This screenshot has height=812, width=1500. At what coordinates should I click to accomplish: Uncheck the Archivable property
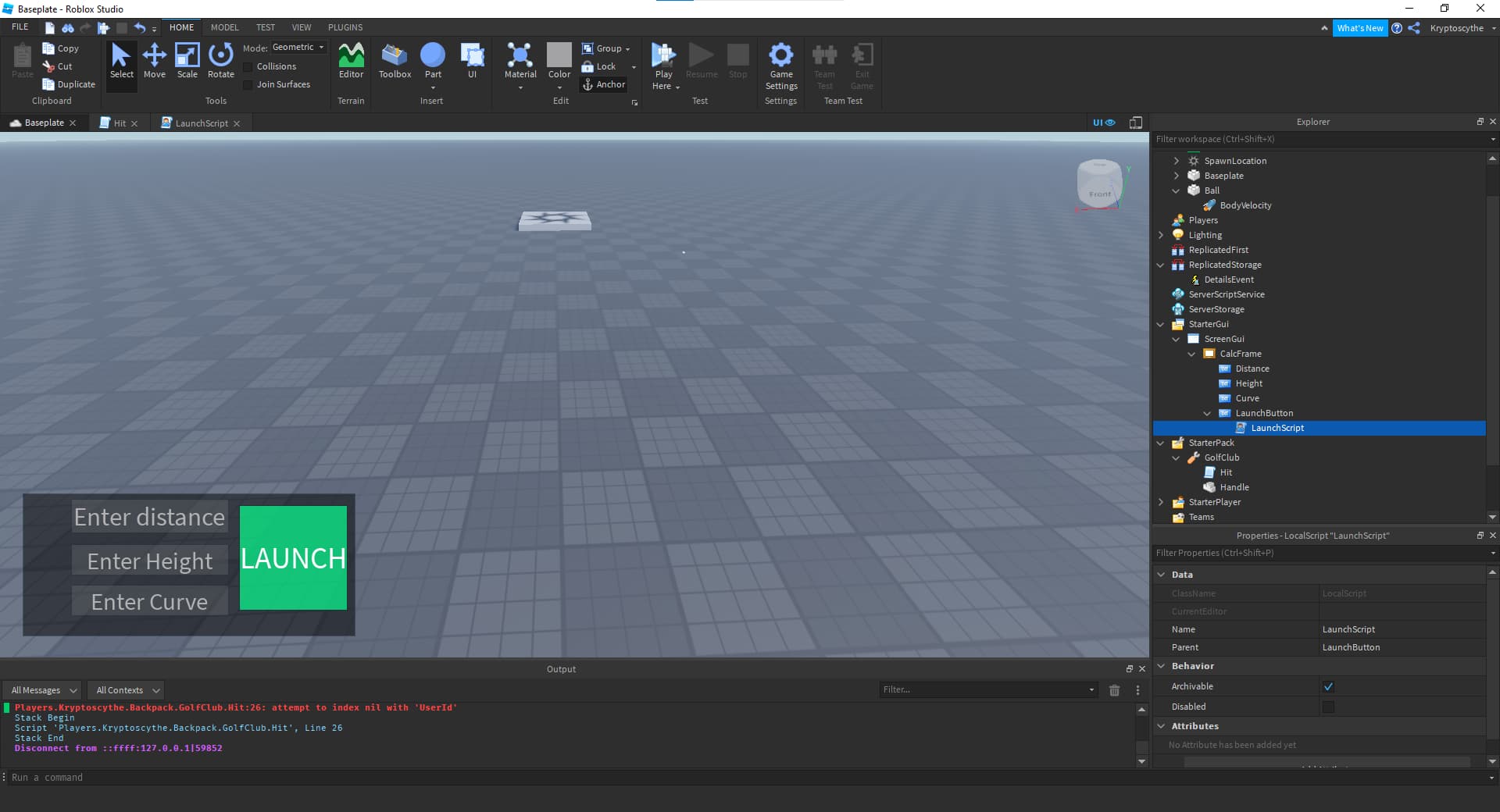coord(1328,687)
